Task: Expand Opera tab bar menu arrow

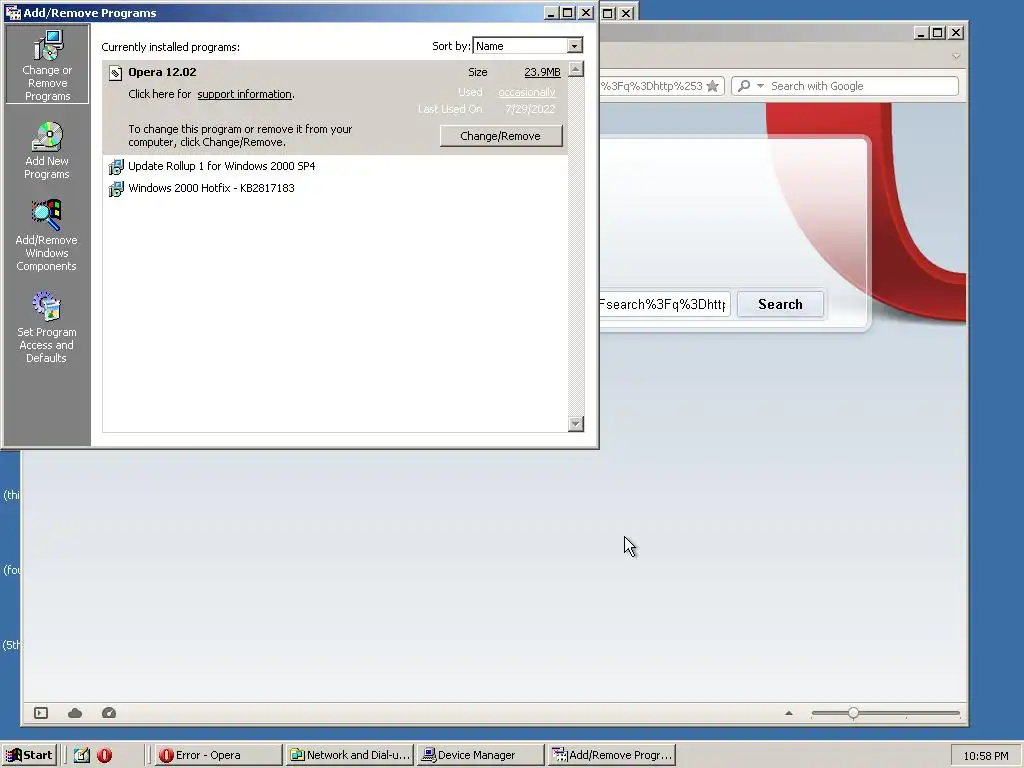Action: pos(956,56)
